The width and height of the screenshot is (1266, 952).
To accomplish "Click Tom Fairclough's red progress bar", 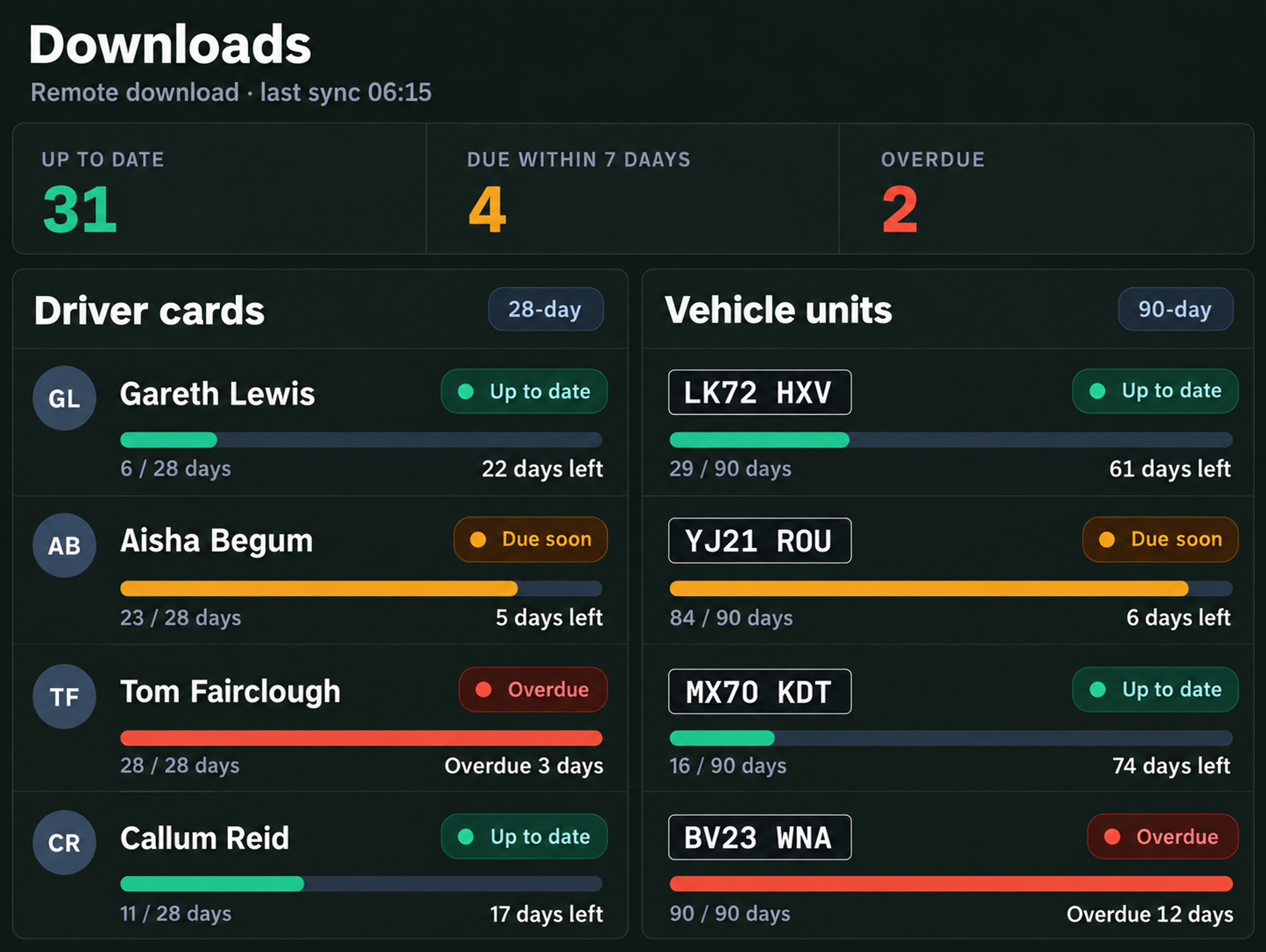I will 361,738.
